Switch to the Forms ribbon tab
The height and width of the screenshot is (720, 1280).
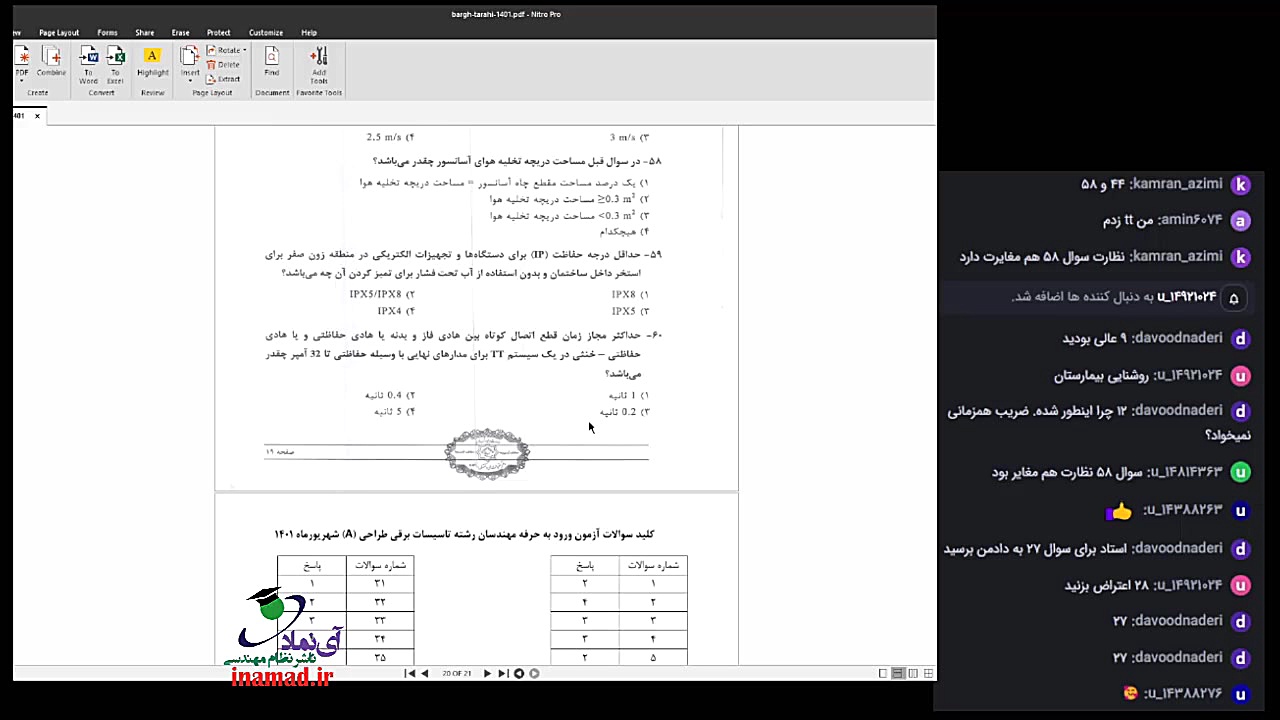tap(107, 32)
